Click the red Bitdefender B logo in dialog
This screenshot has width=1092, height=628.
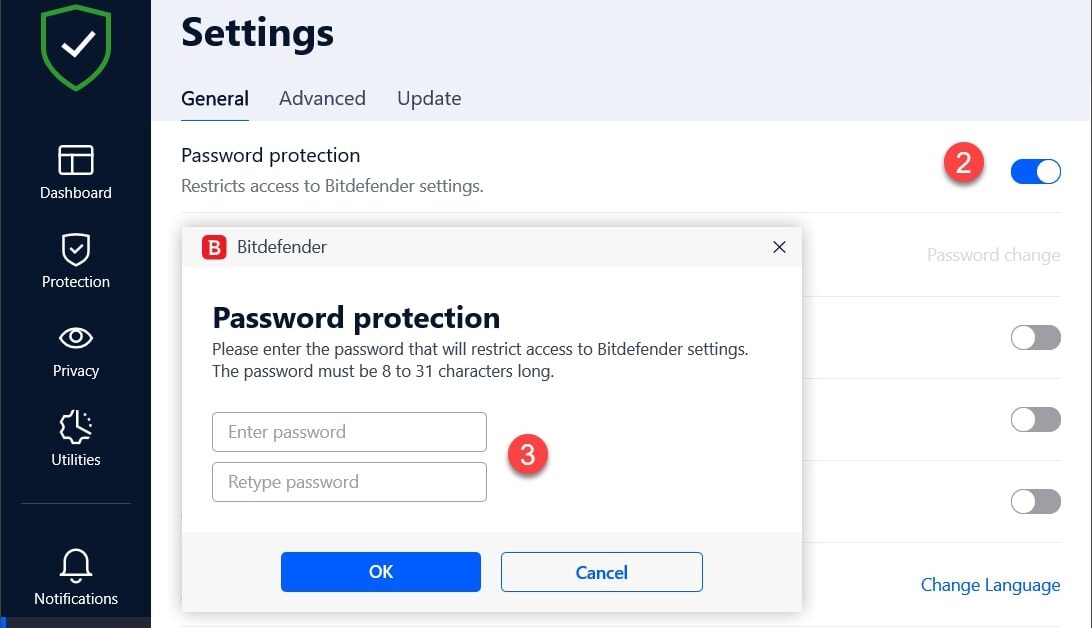(x=214, y=247)
